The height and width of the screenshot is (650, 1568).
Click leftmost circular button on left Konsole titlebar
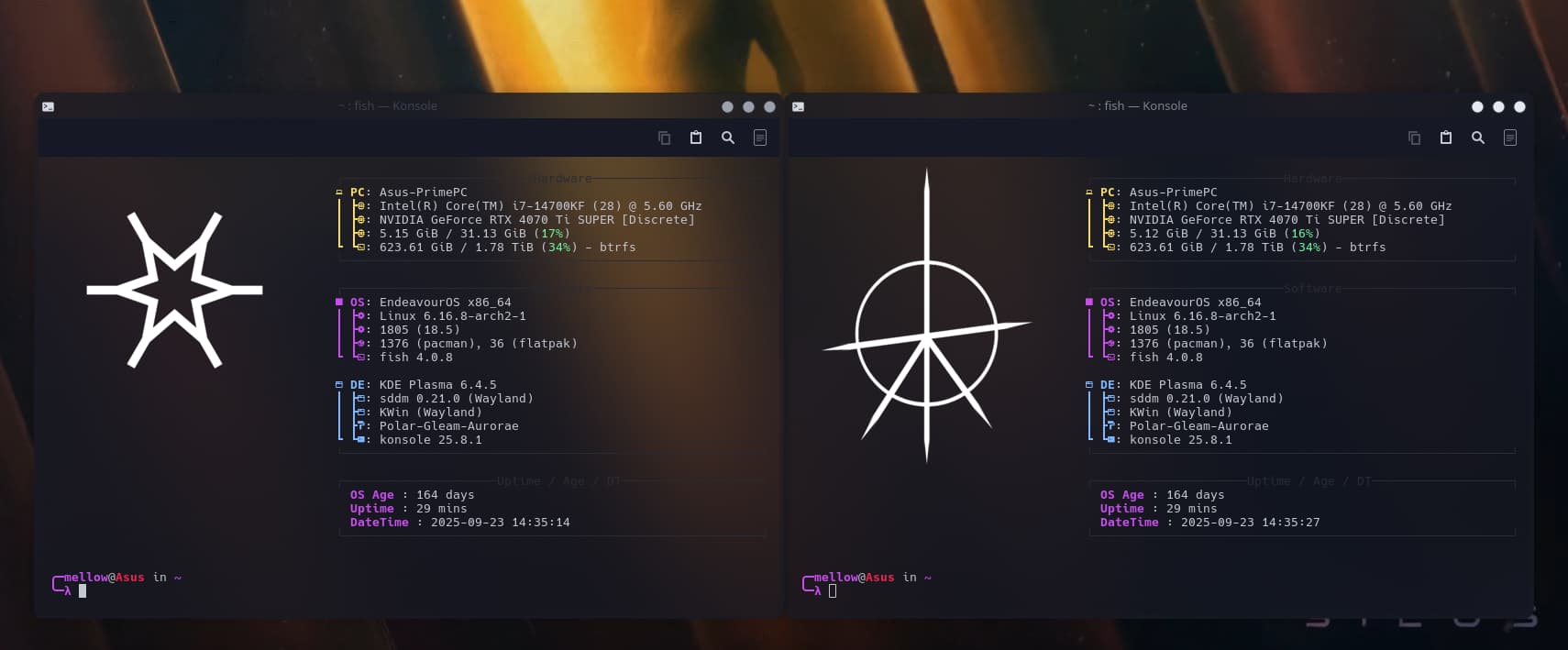point(727,106)
